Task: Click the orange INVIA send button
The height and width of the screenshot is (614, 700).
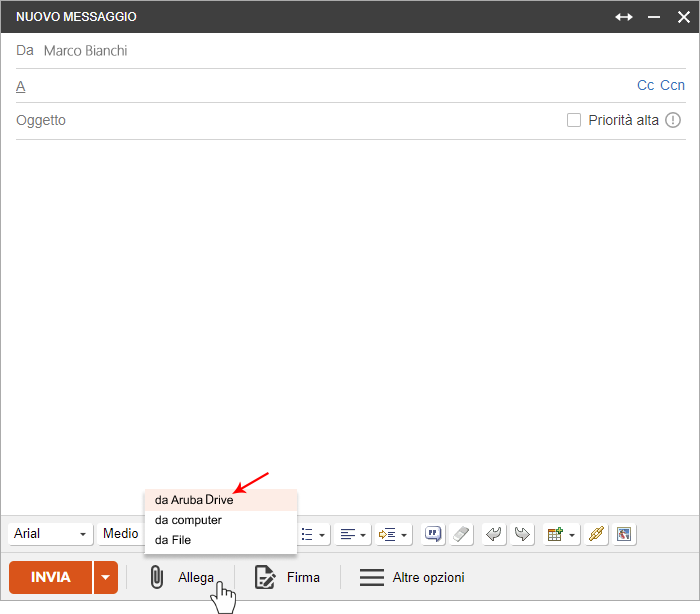Action: point(50,577)
